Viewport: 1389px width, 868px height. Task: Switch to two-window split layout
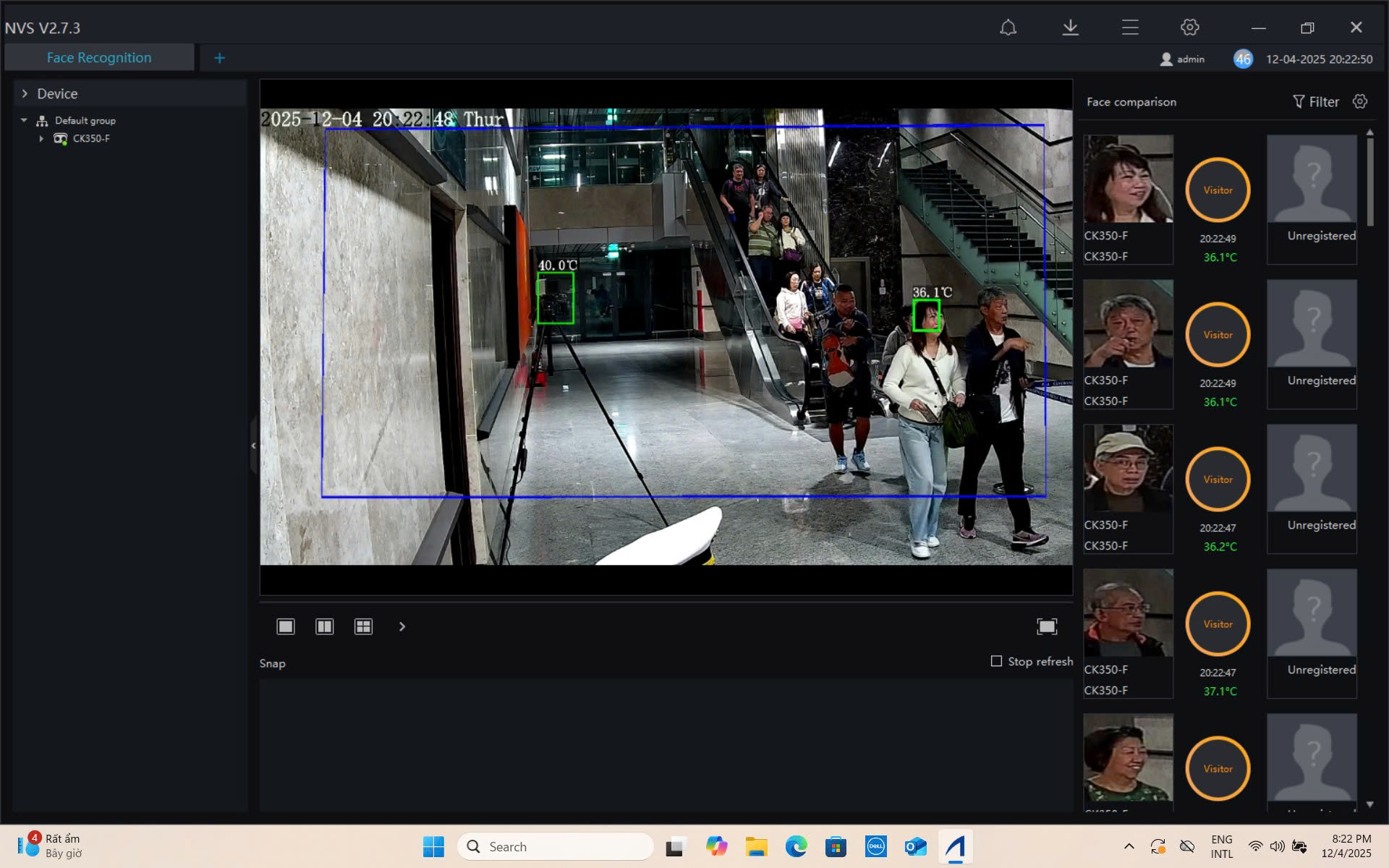point(324,626)
